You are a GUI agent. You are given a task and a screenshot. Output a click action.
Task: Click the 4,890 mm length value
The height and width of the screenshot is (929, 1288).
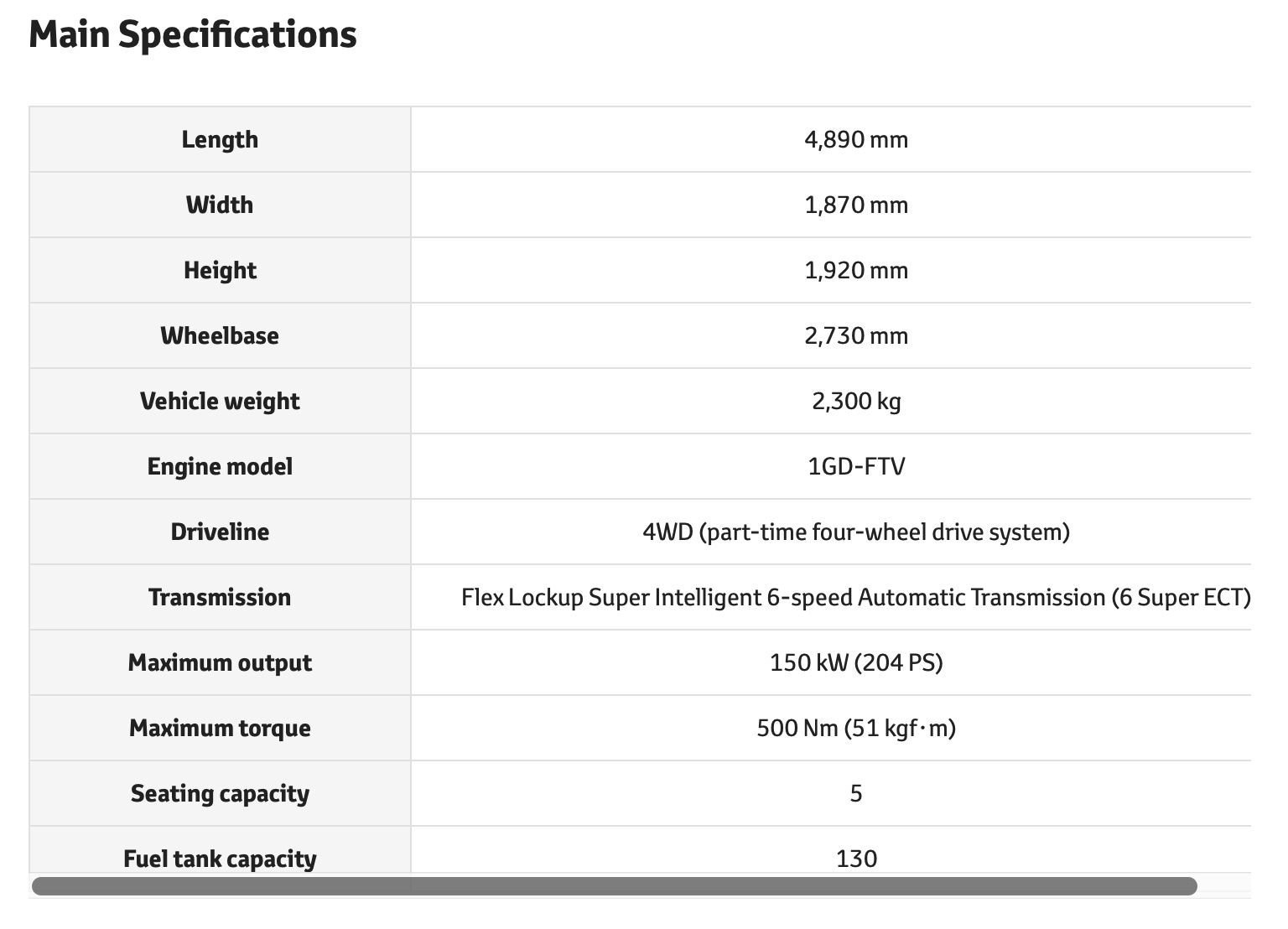[x=855, y=139]
